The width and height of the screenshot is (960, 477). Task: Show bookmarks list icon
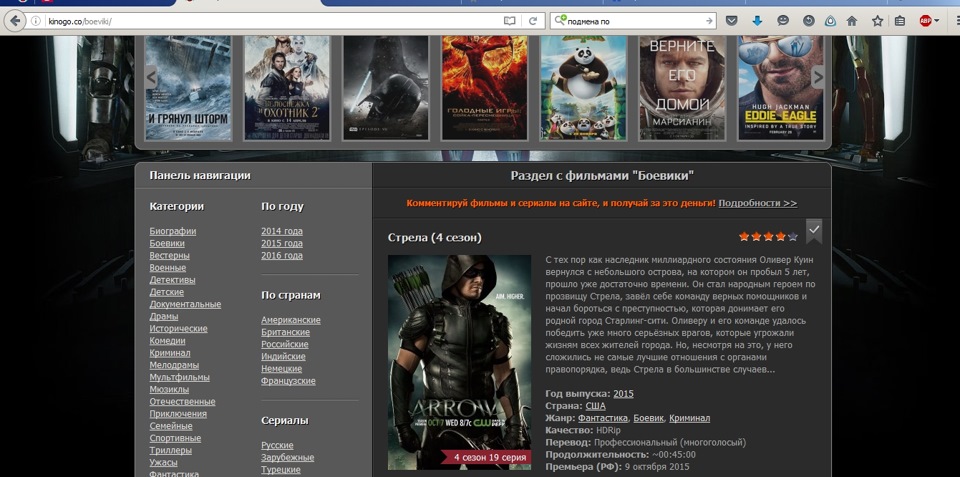tap(899, 21)
